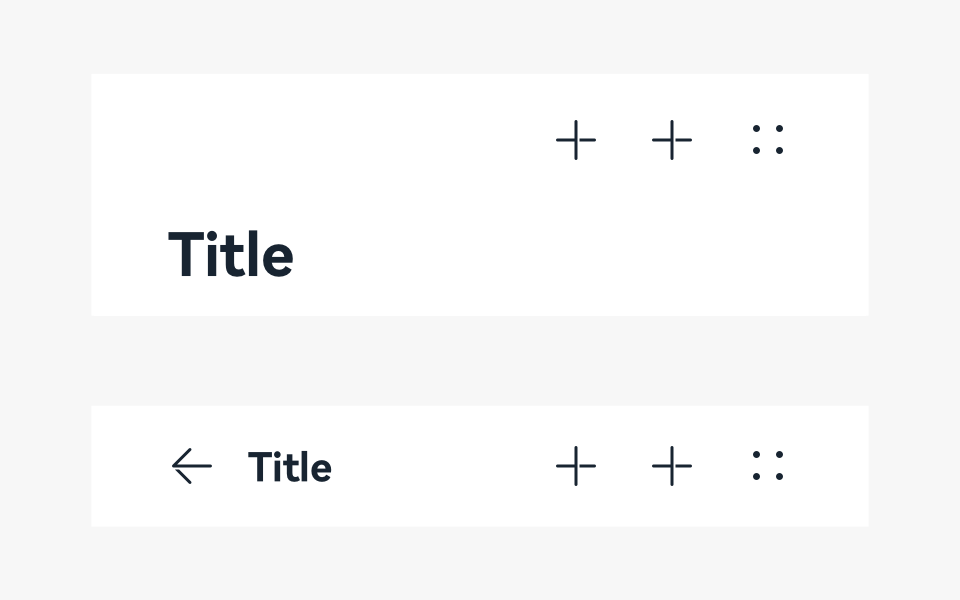Go back using the left-pointing arrow
The height and width of the screenshot is (600, 960).
[191, 466]
